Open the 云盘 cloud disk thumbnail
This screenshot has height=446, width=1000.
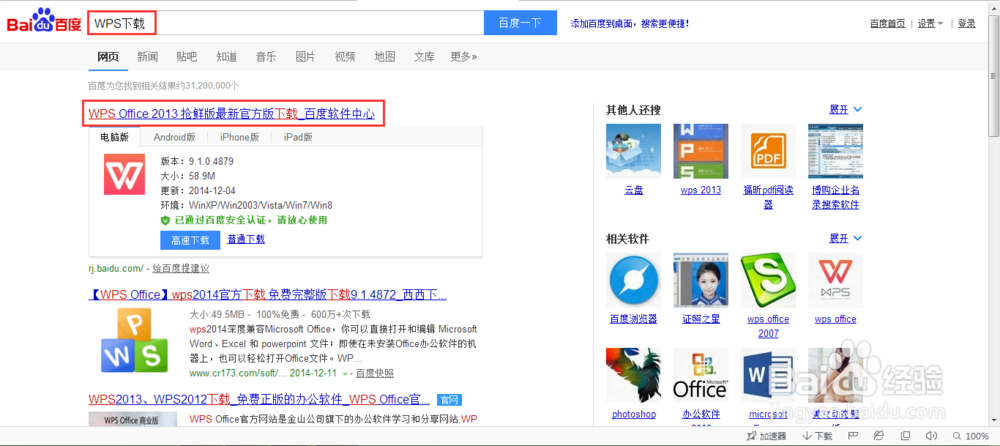click(x=633, y=151)
